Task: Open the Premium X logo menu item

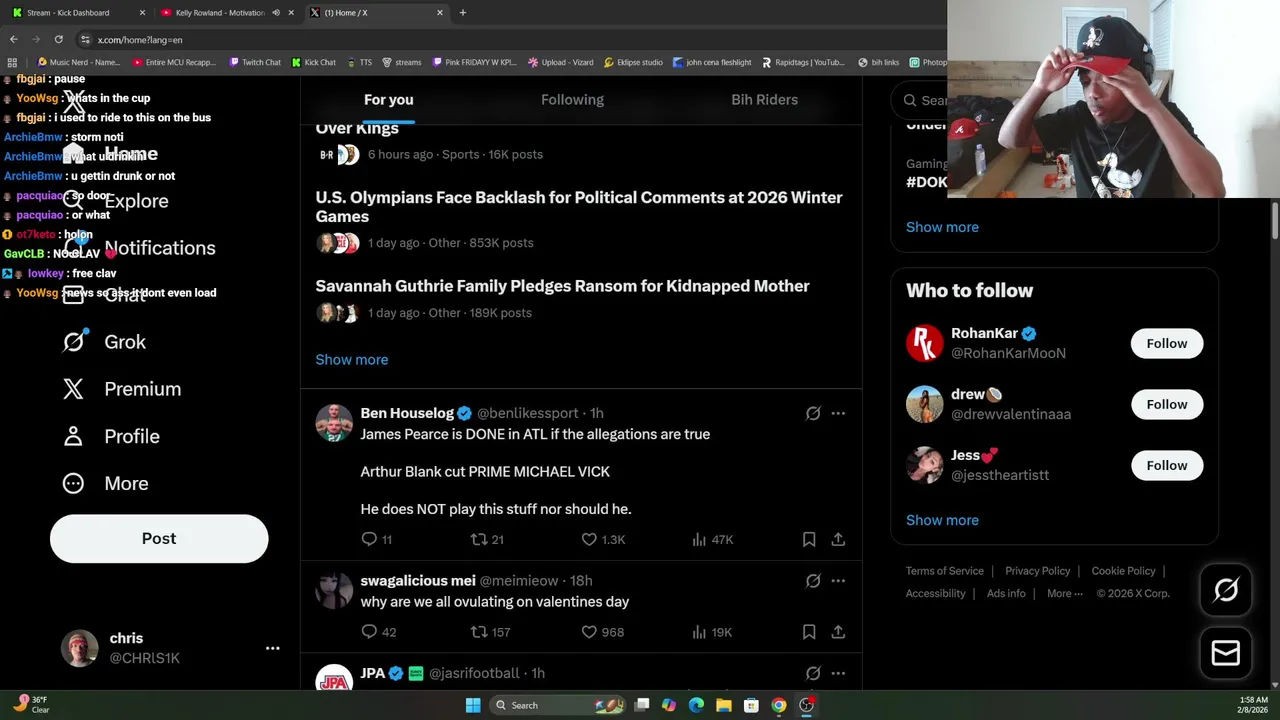Action: (x=73, y=389)
